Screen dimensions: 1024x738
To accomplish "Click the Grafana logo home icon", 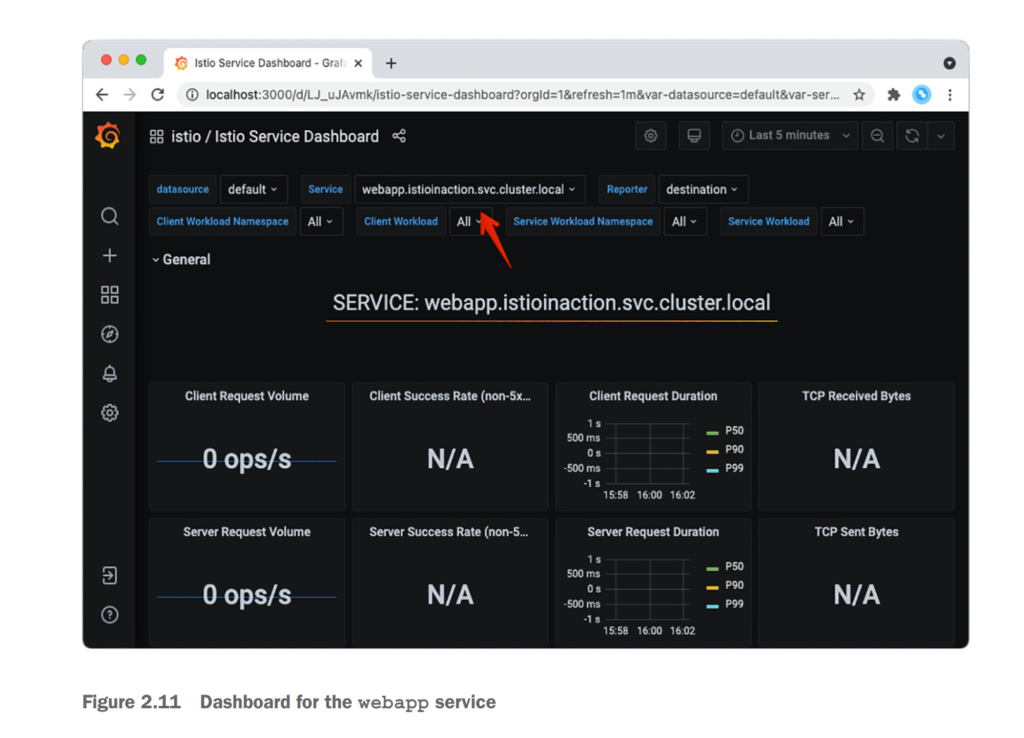I will (108, 136).
